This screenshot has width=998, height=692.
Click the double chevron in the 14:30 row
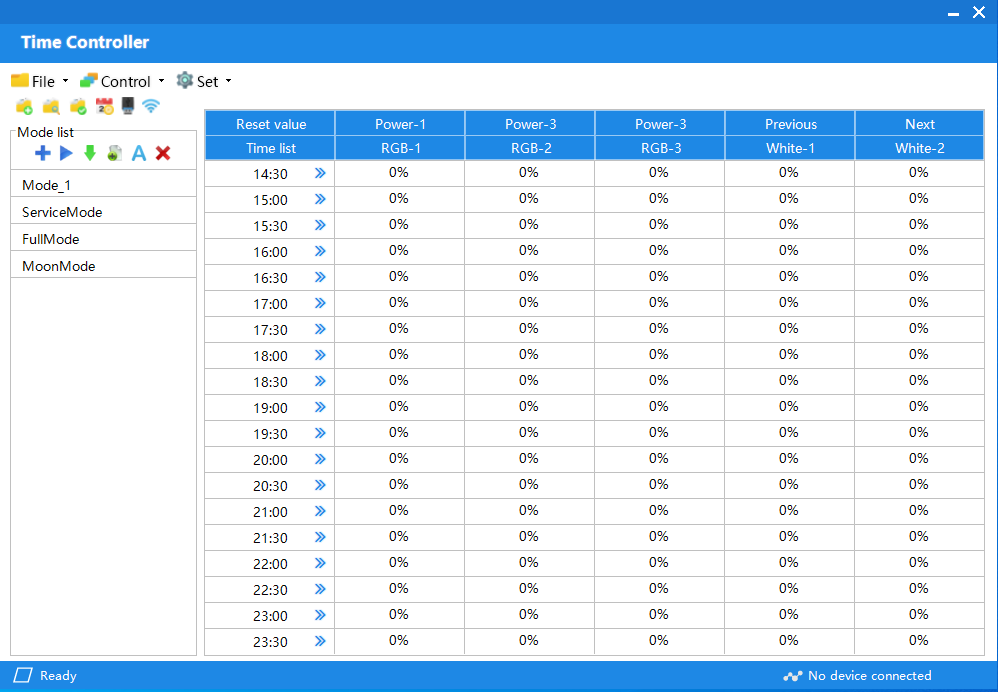(x=320, y=173)
